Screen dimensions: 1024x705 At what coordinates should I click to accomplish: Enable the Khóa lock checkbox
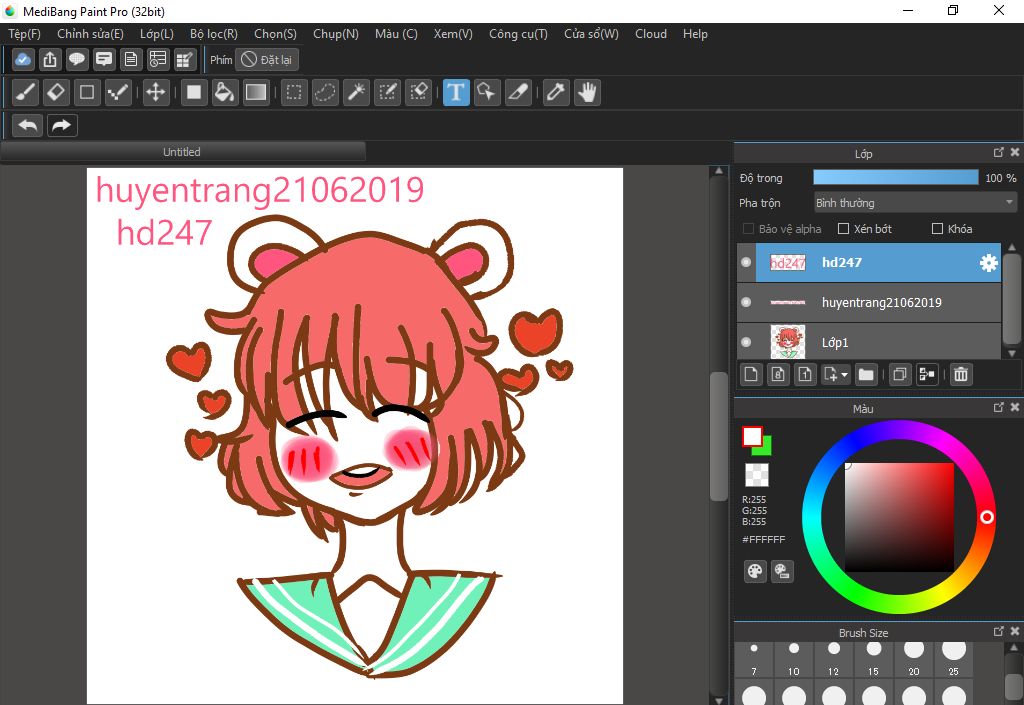click(937, 229)
